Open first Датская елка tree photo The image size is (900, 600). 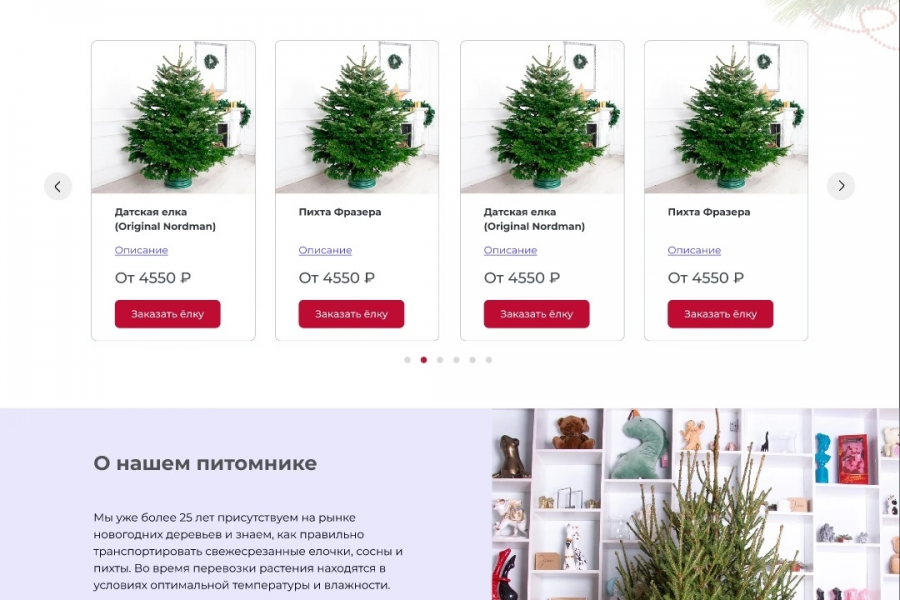click(173, 117)
